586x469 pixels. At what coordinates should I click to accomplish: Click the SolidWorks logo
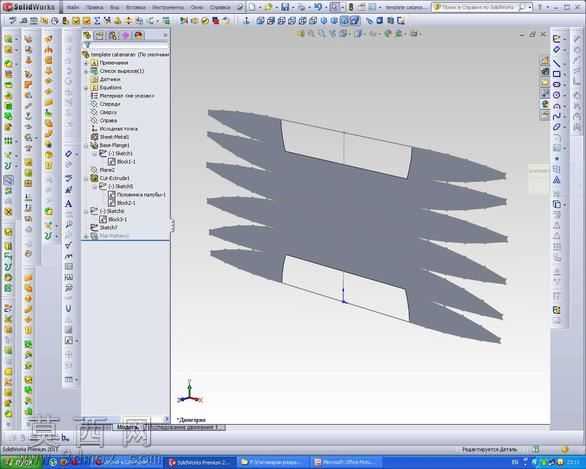point(29,7)
